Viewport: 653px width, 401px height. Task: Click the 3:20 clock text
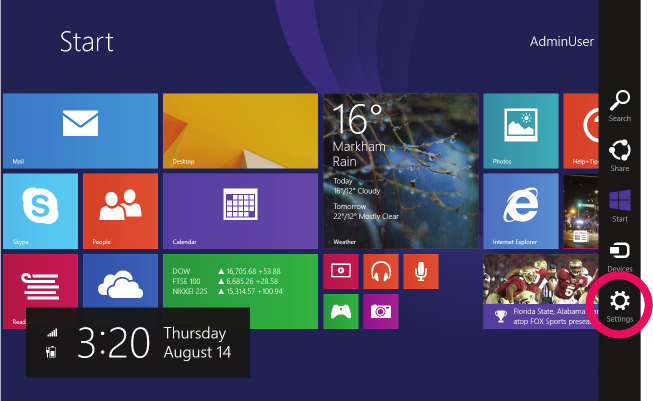click(x=113, y=343)
